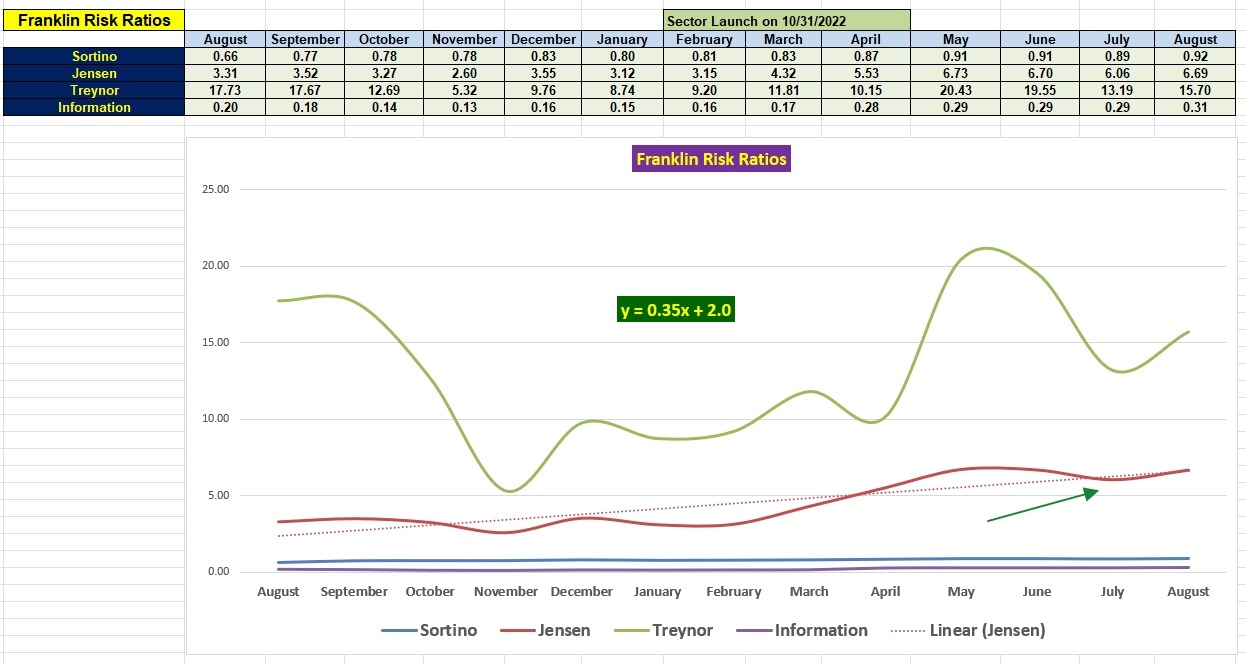Click the Treynor value 17.73 cell
The height and width of the screenshot is (664, 1246).
click(226, 90)
